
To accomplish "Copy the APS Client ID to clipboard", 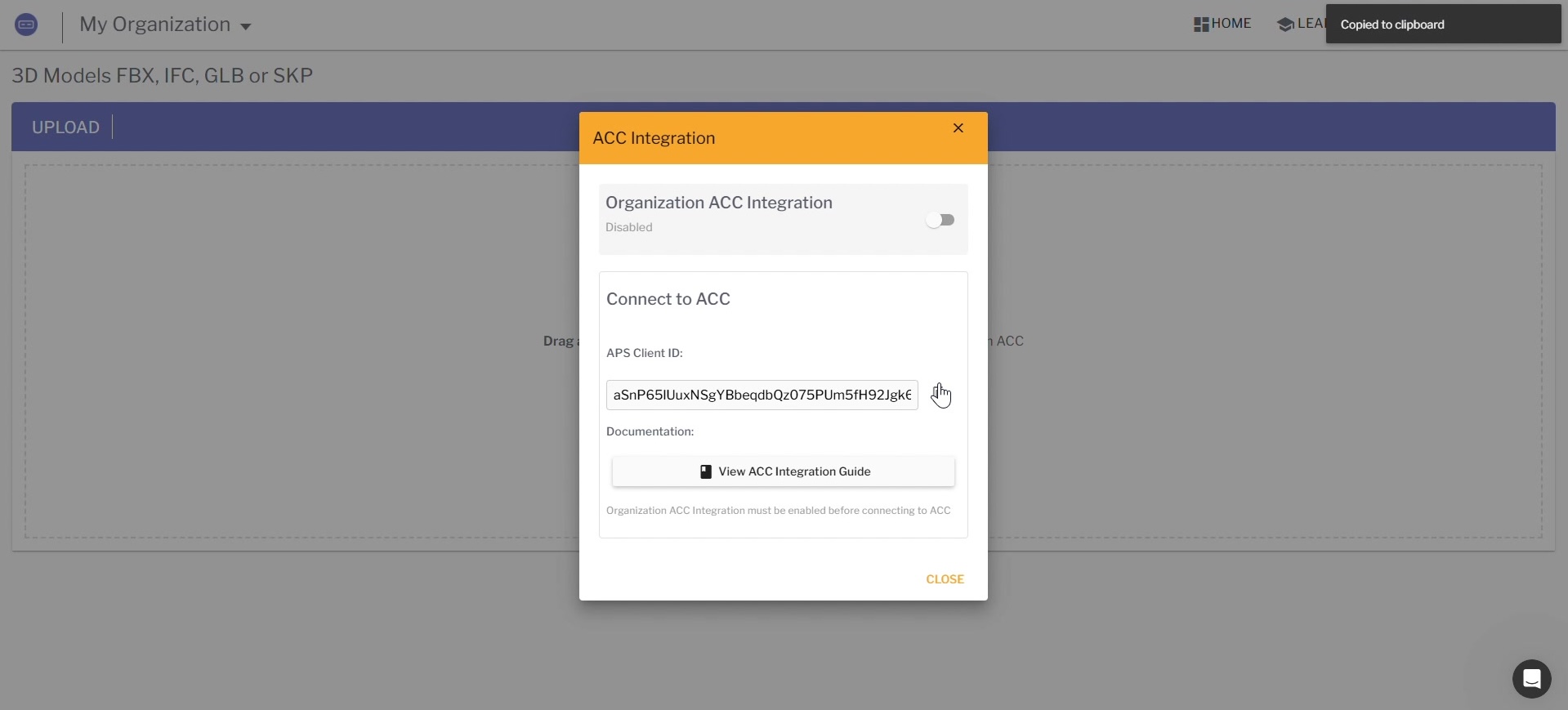I will tap(940, 395).
